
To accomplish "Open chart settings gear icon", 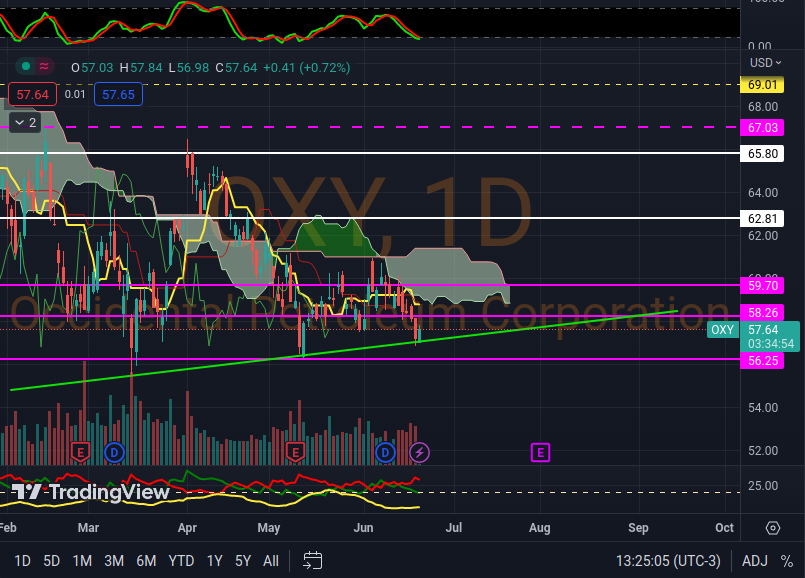I will 773,528.
